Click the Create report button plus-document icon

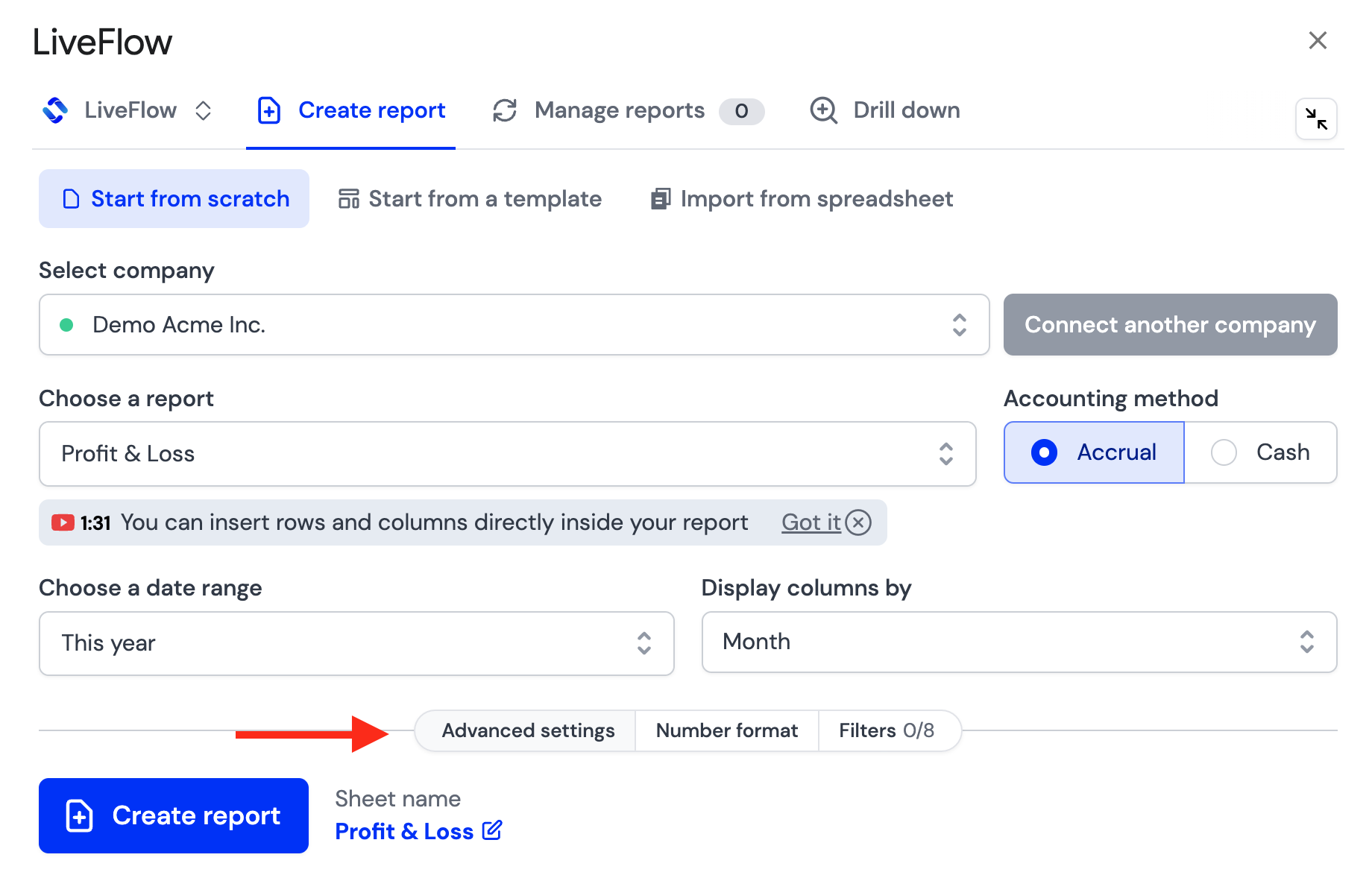(79, 815)
